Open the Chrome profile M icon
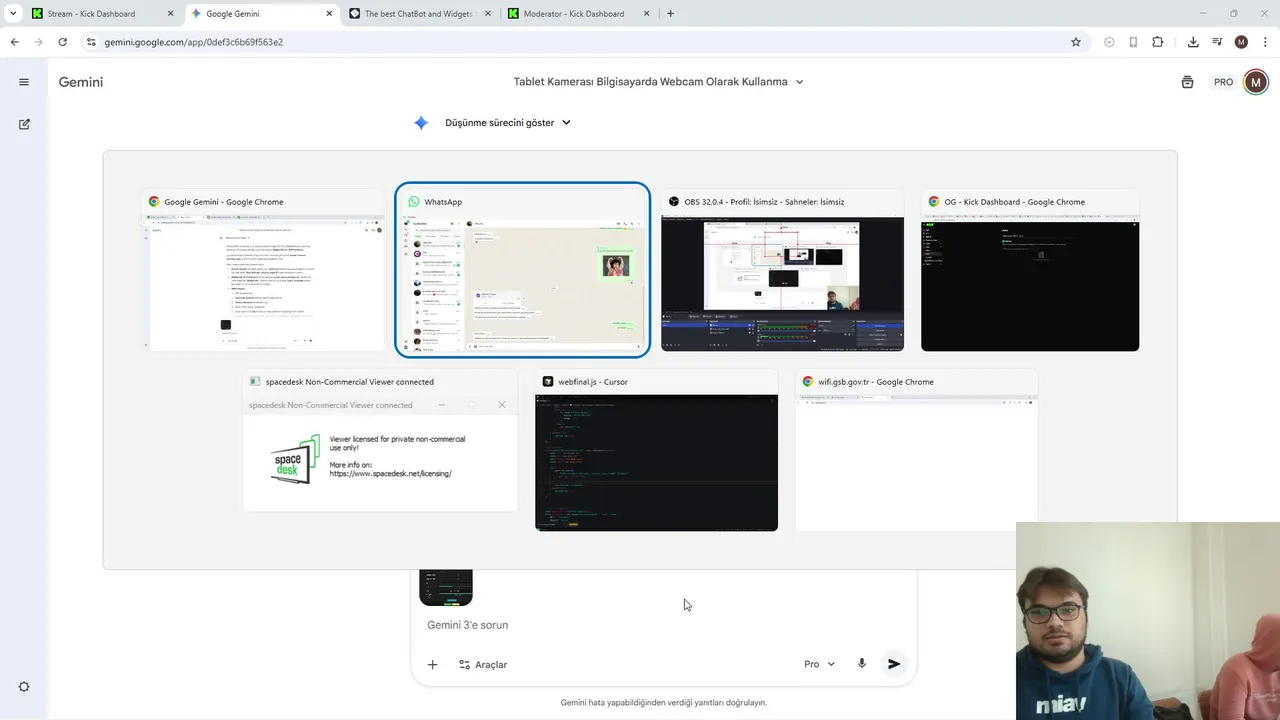The width and height of the screenshot is (1280, 720). click(1241, 42)
